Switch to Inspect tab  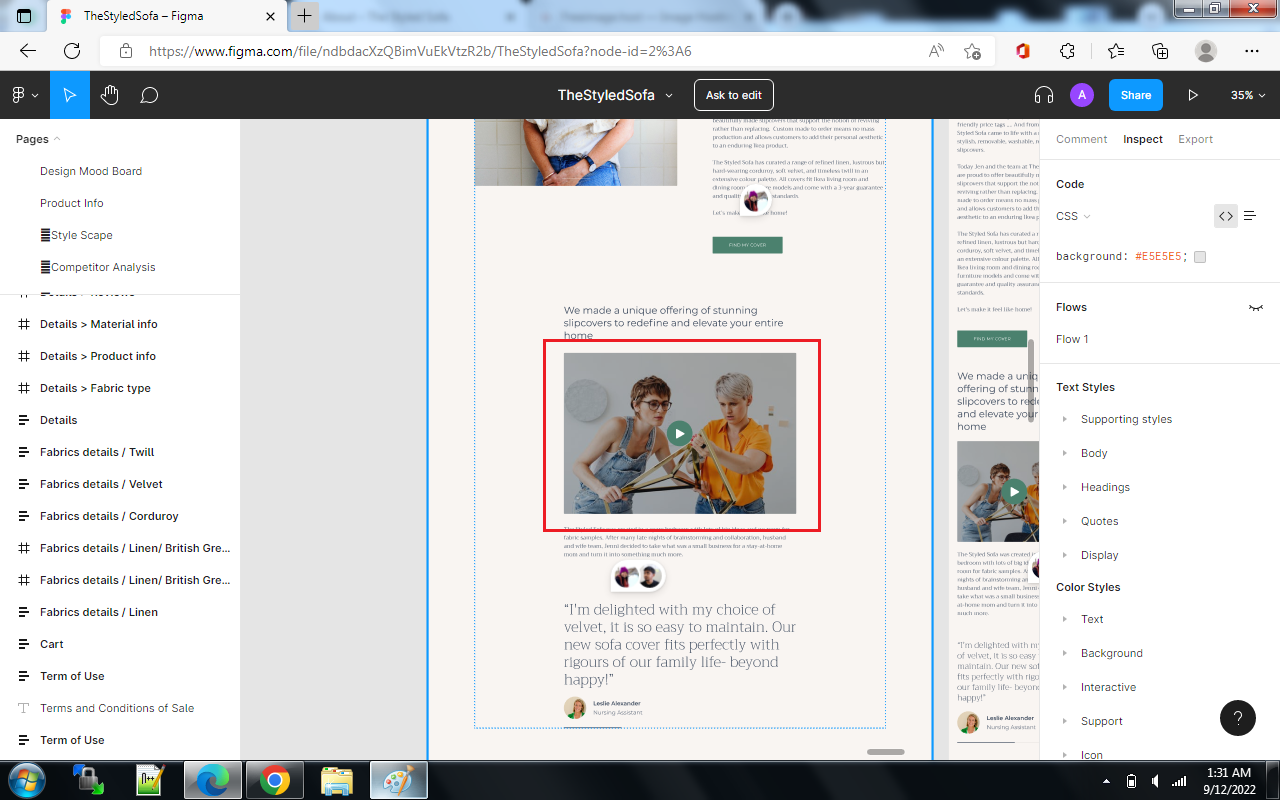point(1143,139)
